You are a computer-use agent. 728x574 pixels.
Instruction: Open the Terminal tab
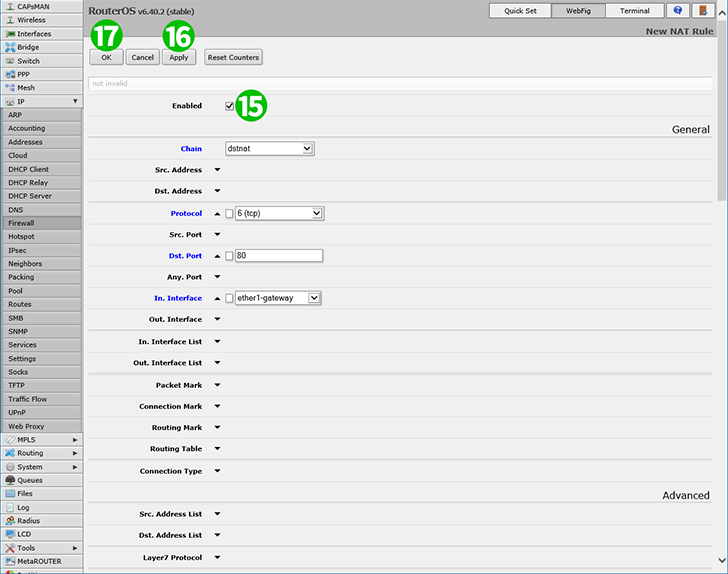[635, 11]
